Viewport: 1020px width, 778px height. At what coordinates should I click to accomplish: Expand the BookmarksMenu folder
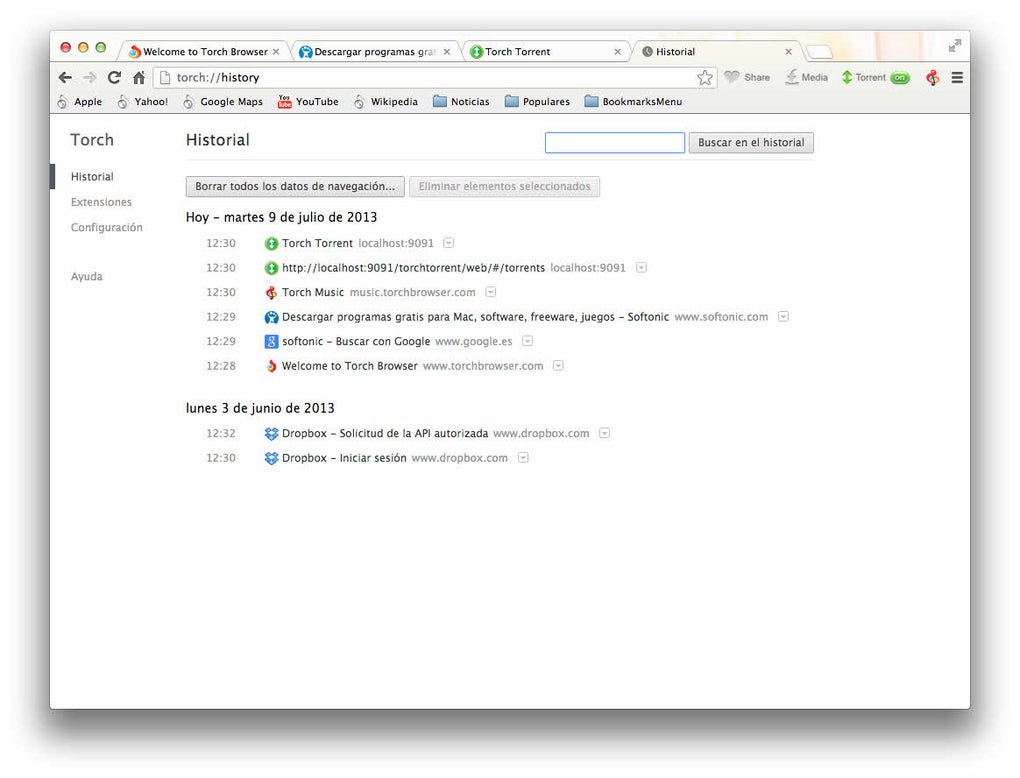click(634, 101)
